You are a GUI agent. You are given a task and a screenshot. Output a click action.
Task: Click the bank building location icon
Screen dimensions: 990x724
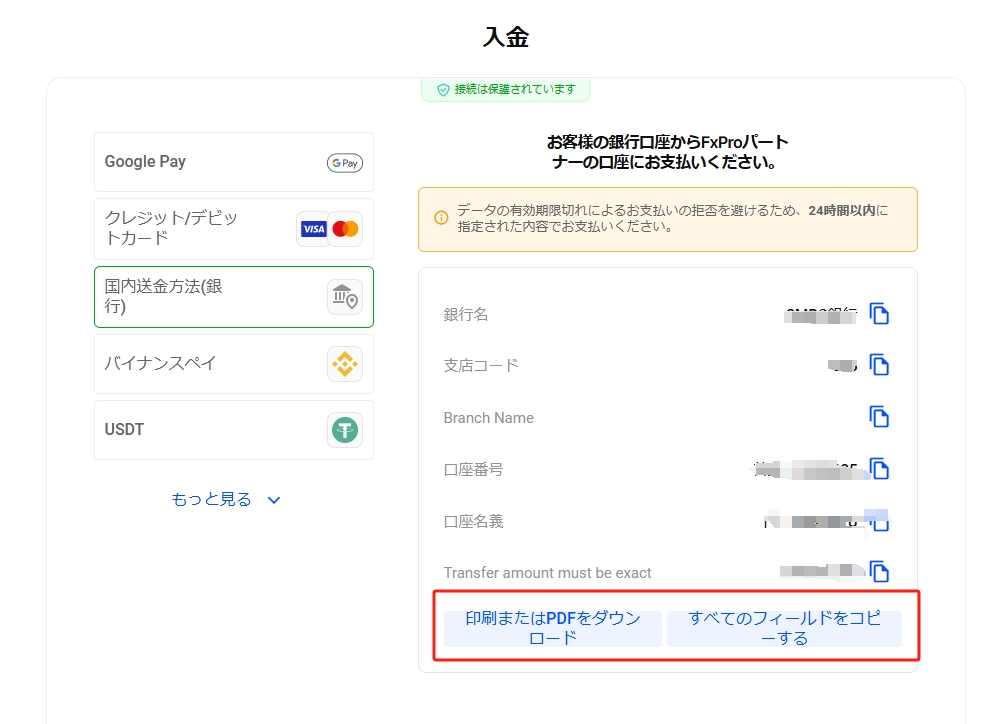click(x=344, y=297)
